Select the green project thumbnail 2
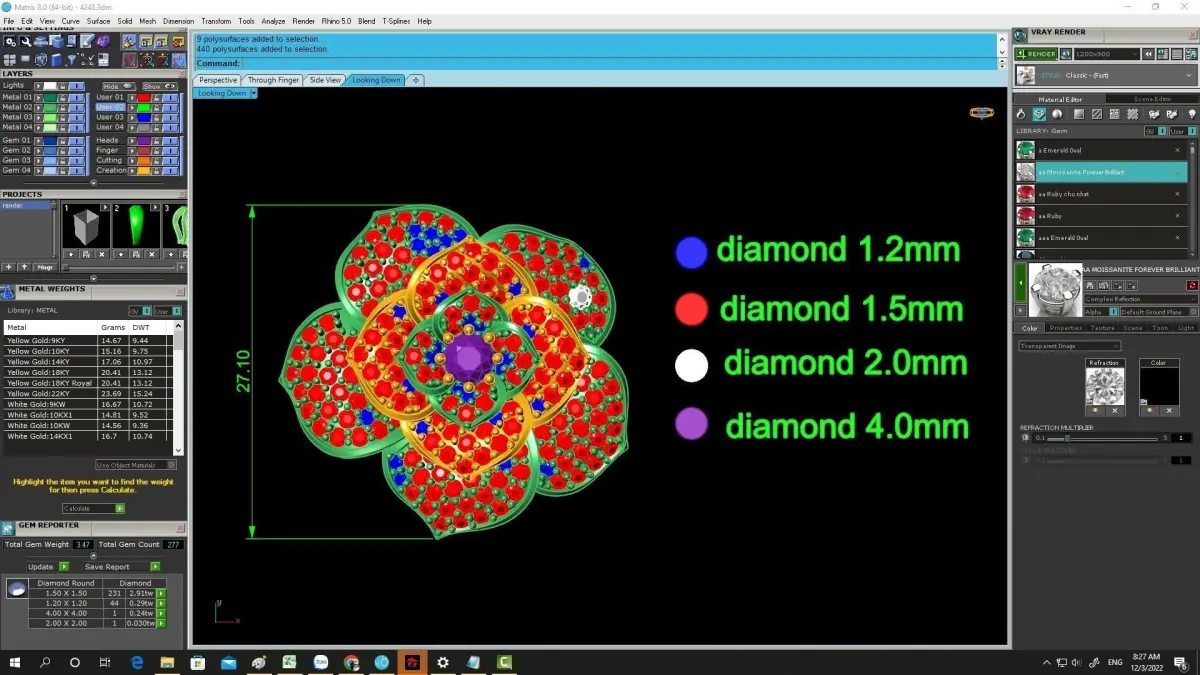This screenshot has width=1200, height=675. pos(136,226)
